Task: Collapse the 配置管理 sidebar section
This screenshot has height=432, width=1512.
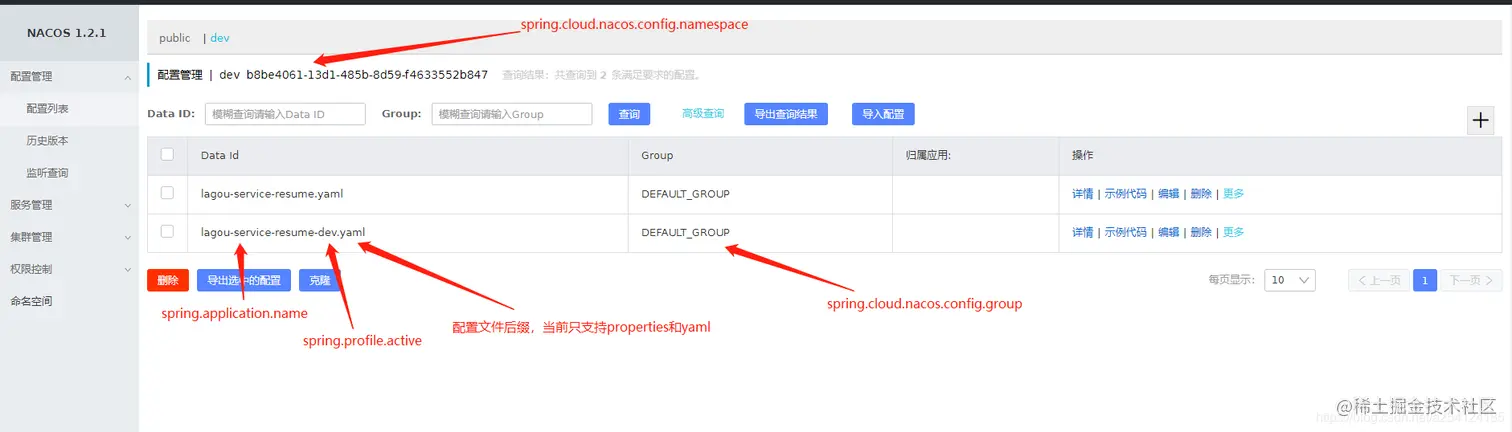Action: [69, 76]
